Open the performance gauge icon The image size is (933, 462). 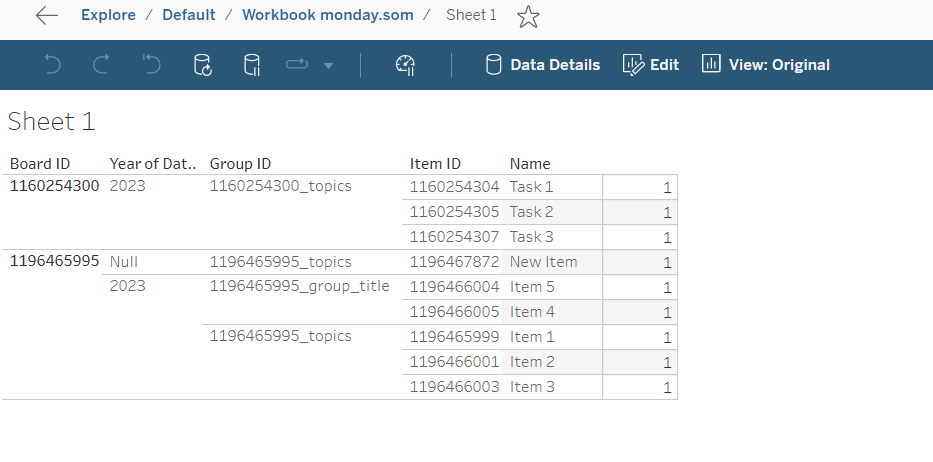pos(405,65)
